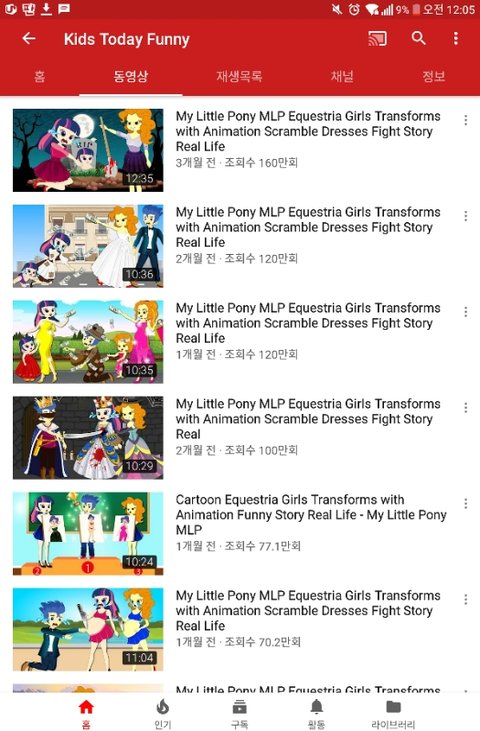Image resolution: width=480 pixels, height=731 pixels.
Task: Play the castle sword thumbnail video 10:29
Action: tap(88, 438)
